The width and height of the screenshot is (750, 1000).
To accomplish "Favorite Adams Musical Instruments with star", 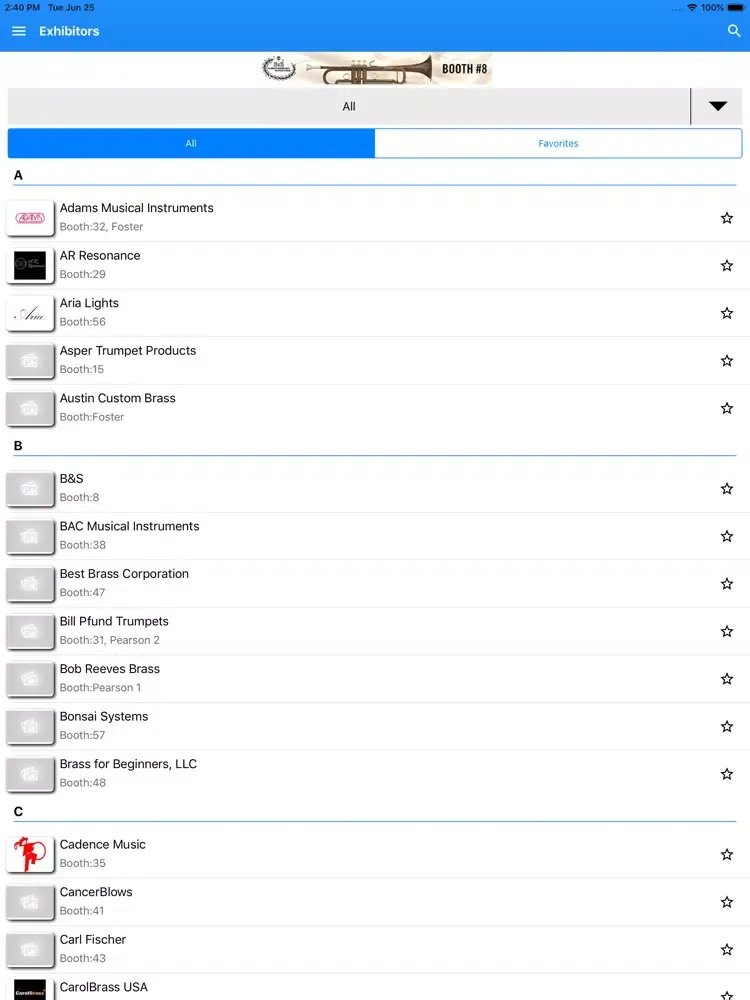I will (727, 218).
